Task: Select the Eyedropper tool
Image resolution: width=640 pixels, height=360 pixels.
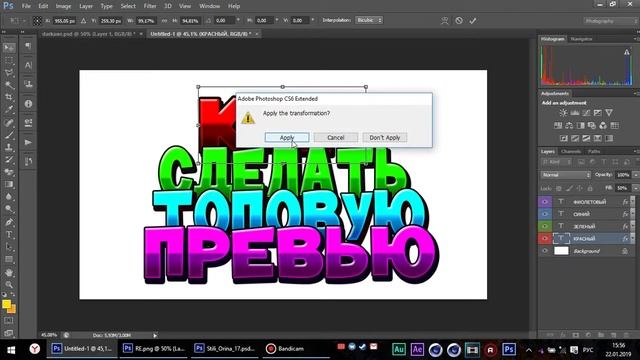Action: [x=9, y=109]
